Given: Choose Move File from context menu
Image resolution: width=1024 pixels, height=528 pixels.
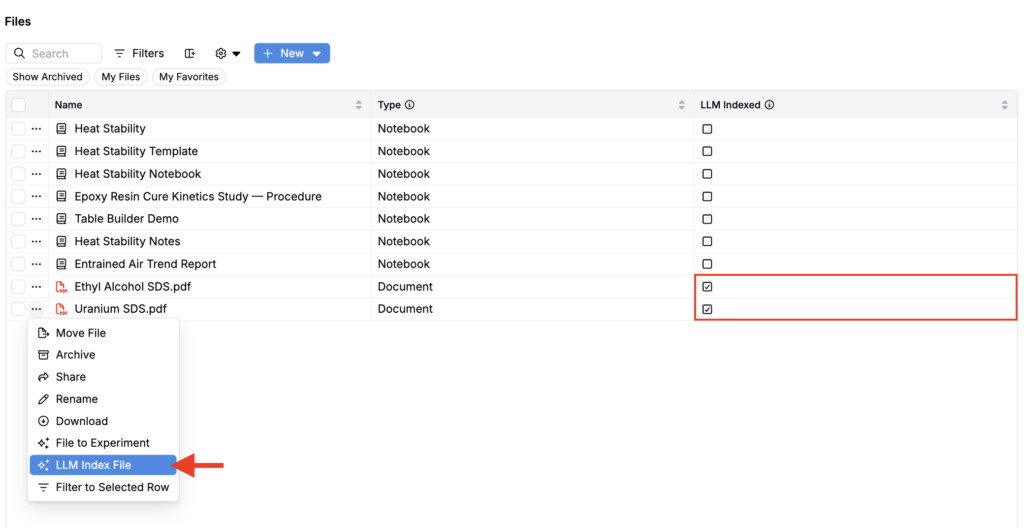Looking at the screenshot, I should pos(103,333).
